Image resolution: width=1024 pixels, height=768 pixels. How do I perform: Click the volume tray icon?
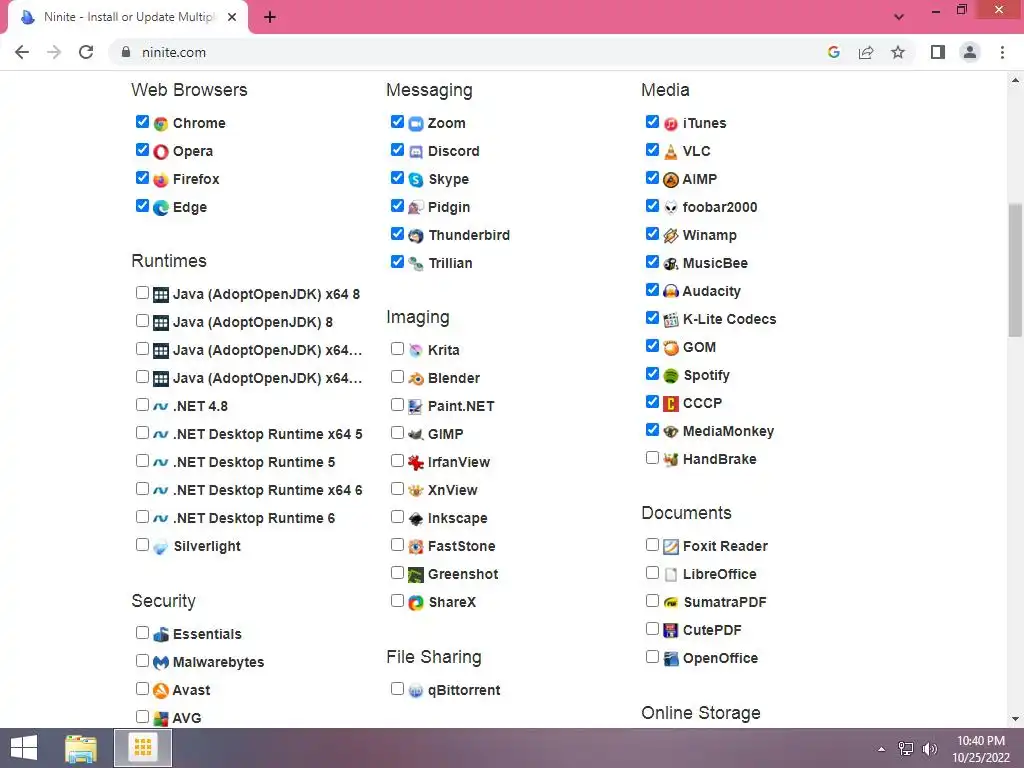tap(930, 749)
